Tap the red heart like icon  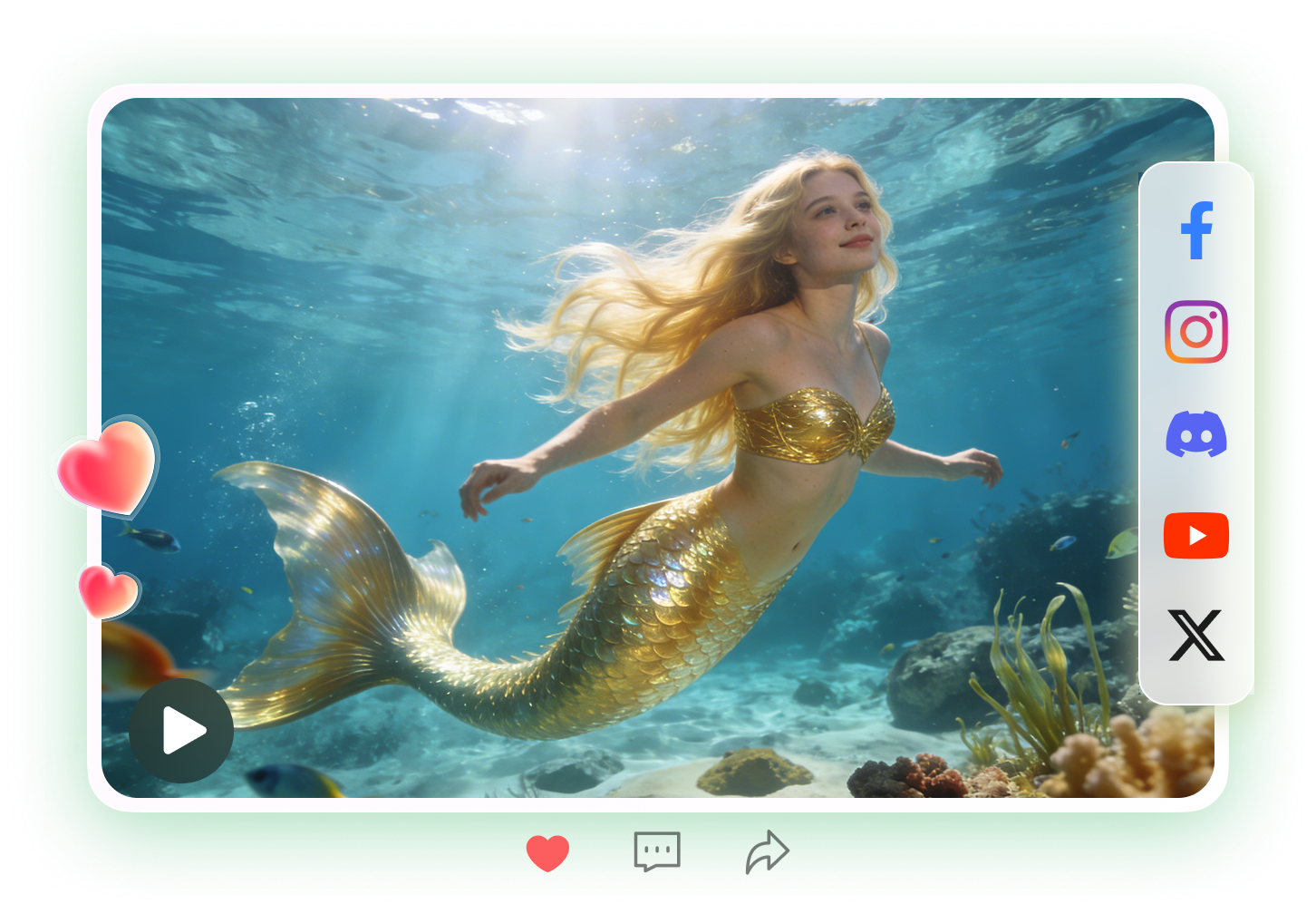[547, 851]
